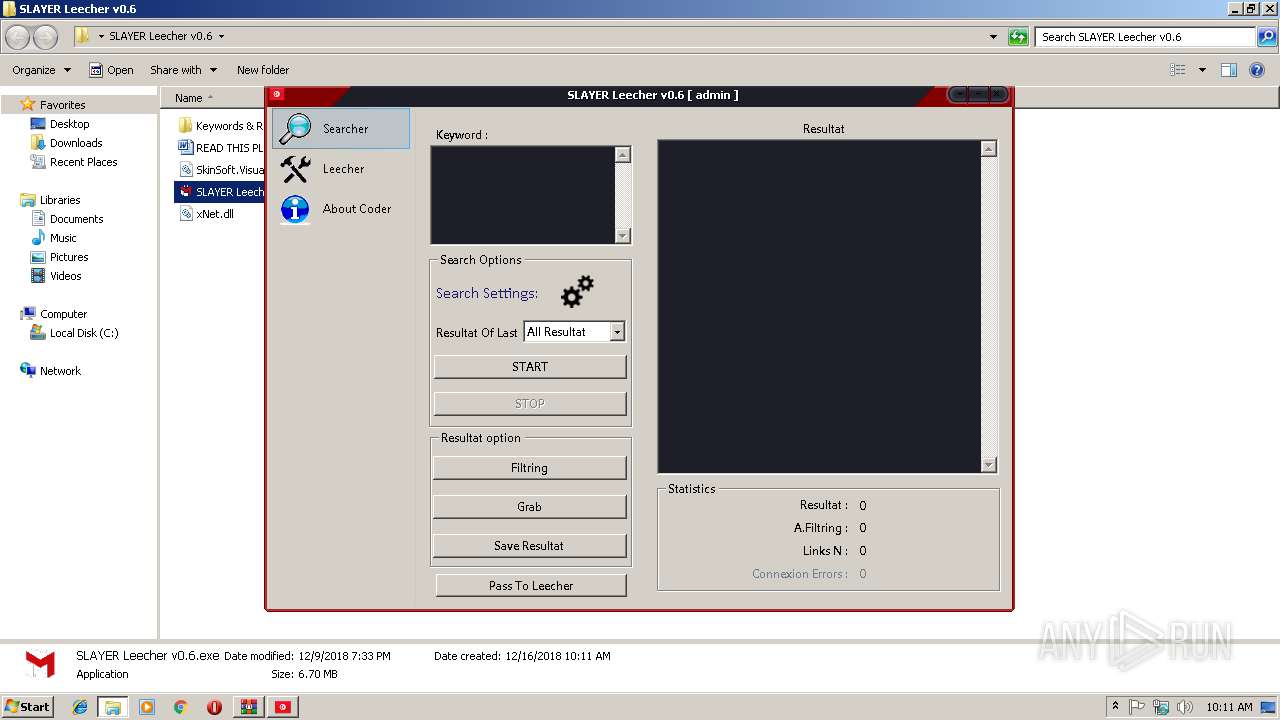
Task: Click Resultat list scroll down arrow
Action: (x=989, y=464)
